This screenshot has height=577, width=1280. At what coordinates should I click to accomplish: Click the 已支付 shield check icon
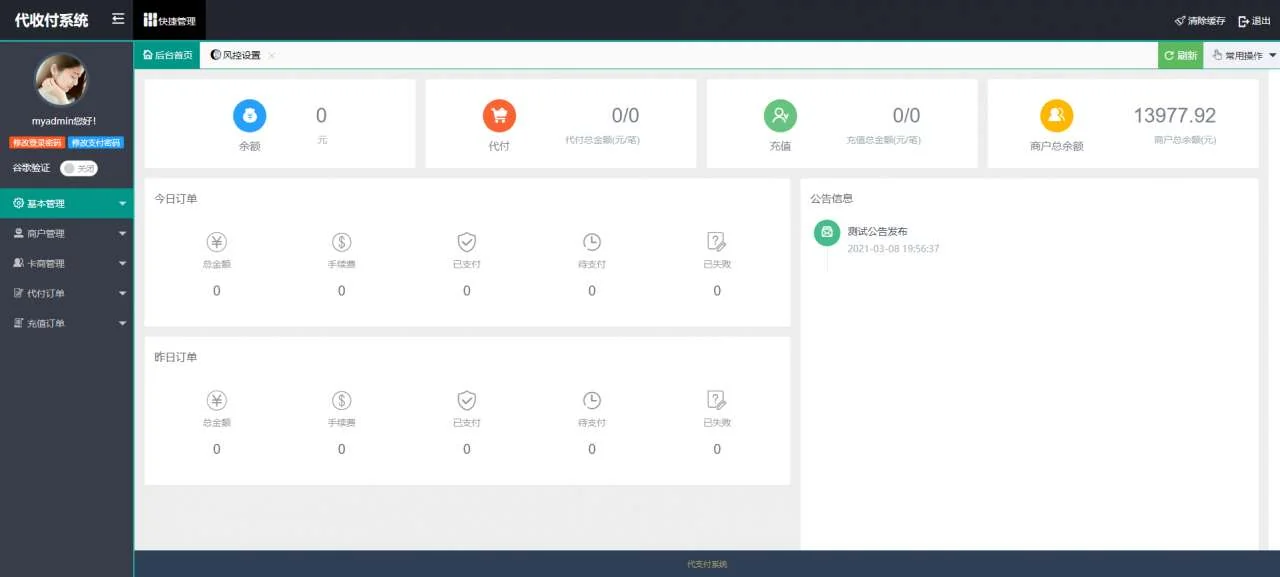[466, 240]
